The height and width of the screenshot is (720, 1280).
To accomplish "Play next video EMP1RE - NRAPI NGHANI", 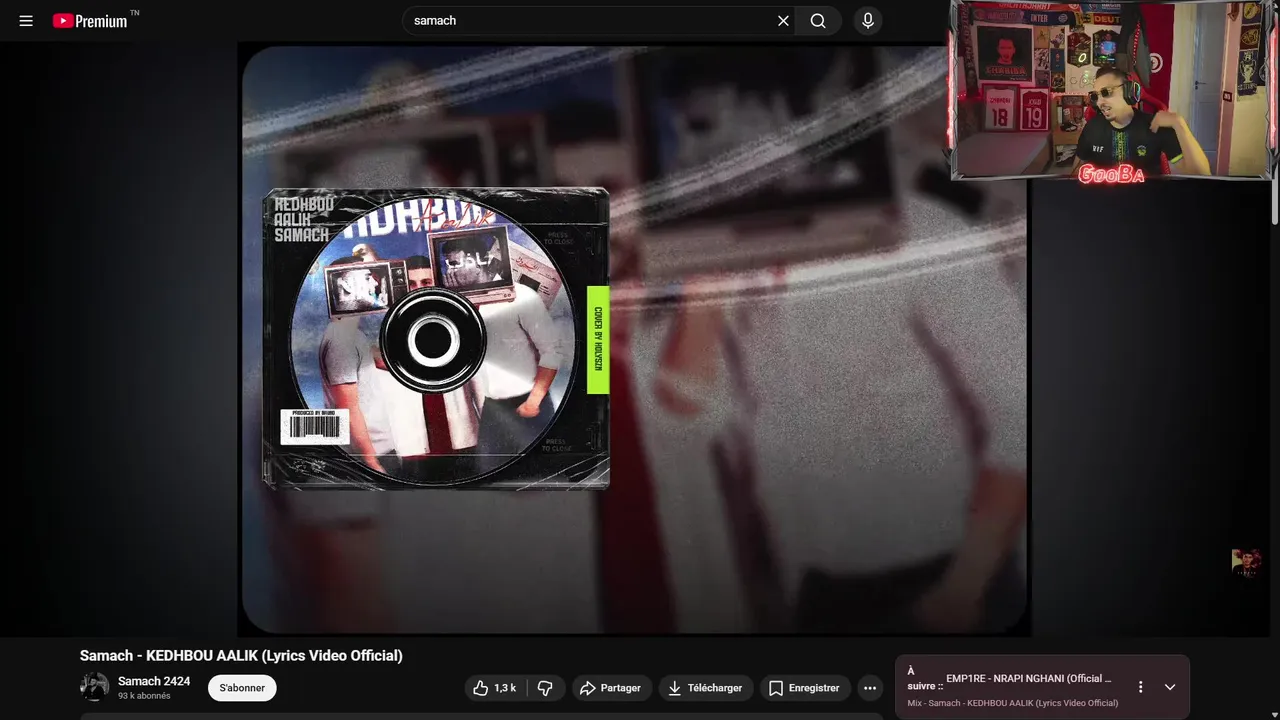I will coord(1029,678).
